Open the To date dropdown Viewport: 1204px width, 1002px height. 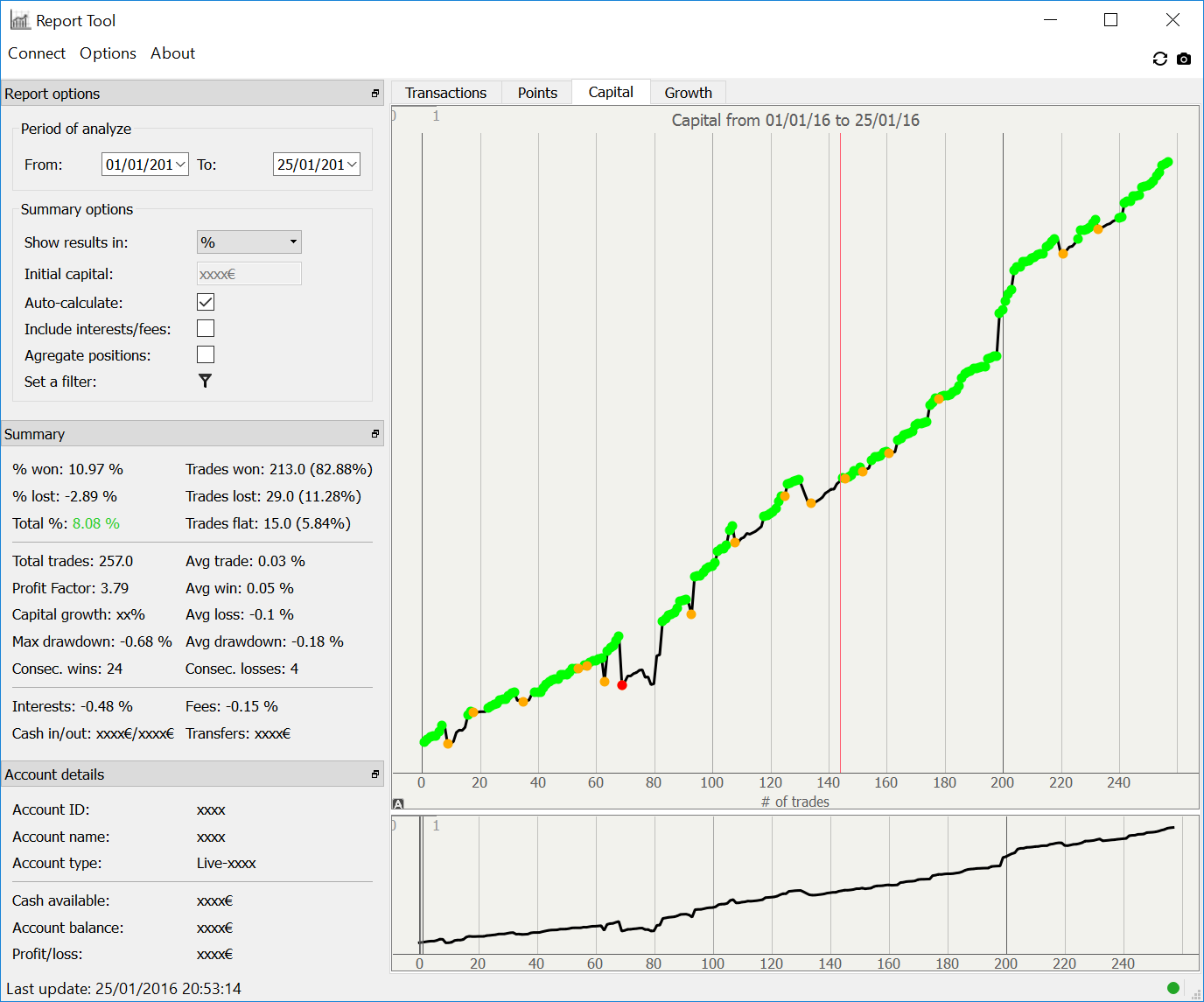352,165
